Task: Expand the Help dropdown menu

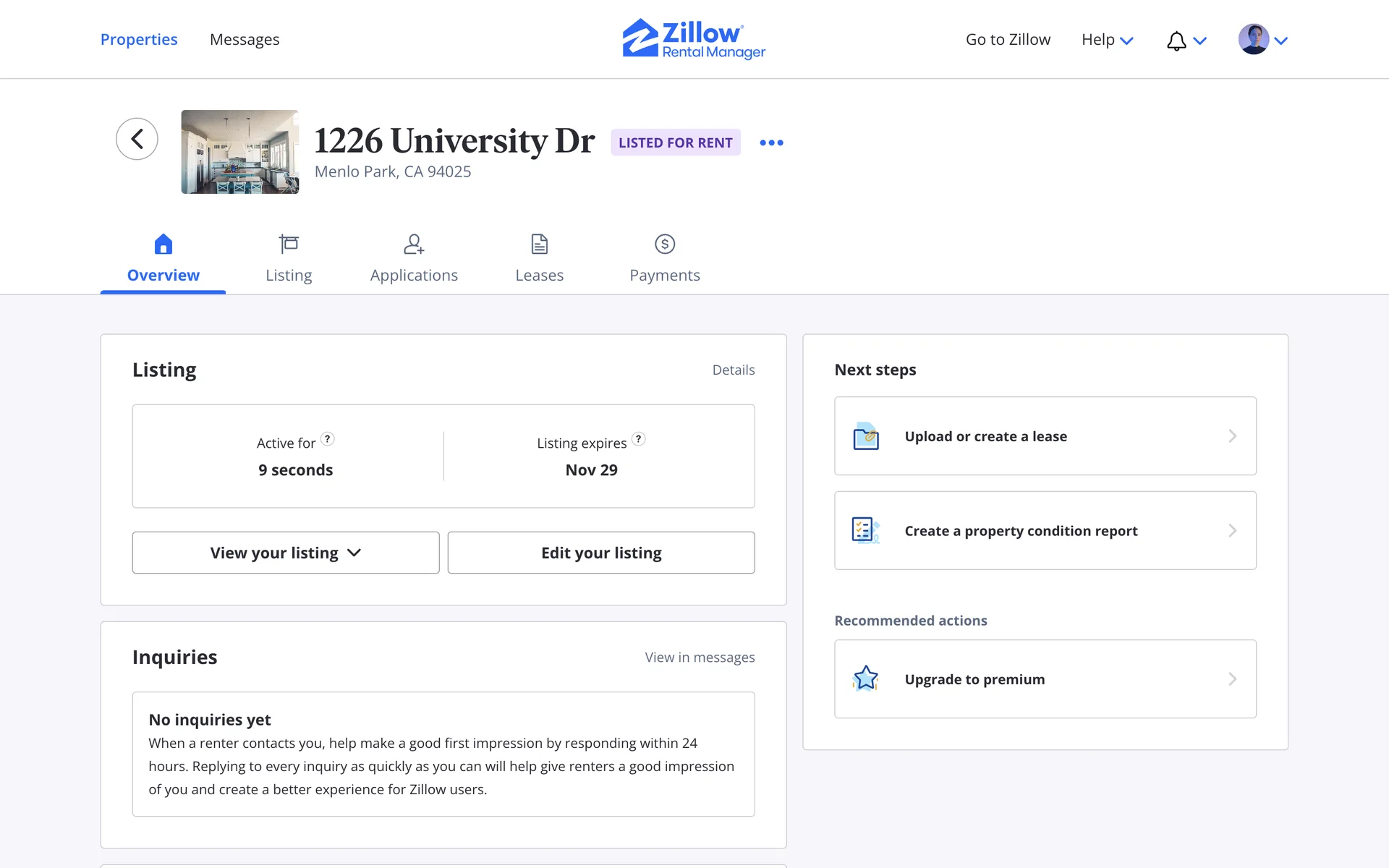Action: pyautogui.click(x=1107, y=40)
